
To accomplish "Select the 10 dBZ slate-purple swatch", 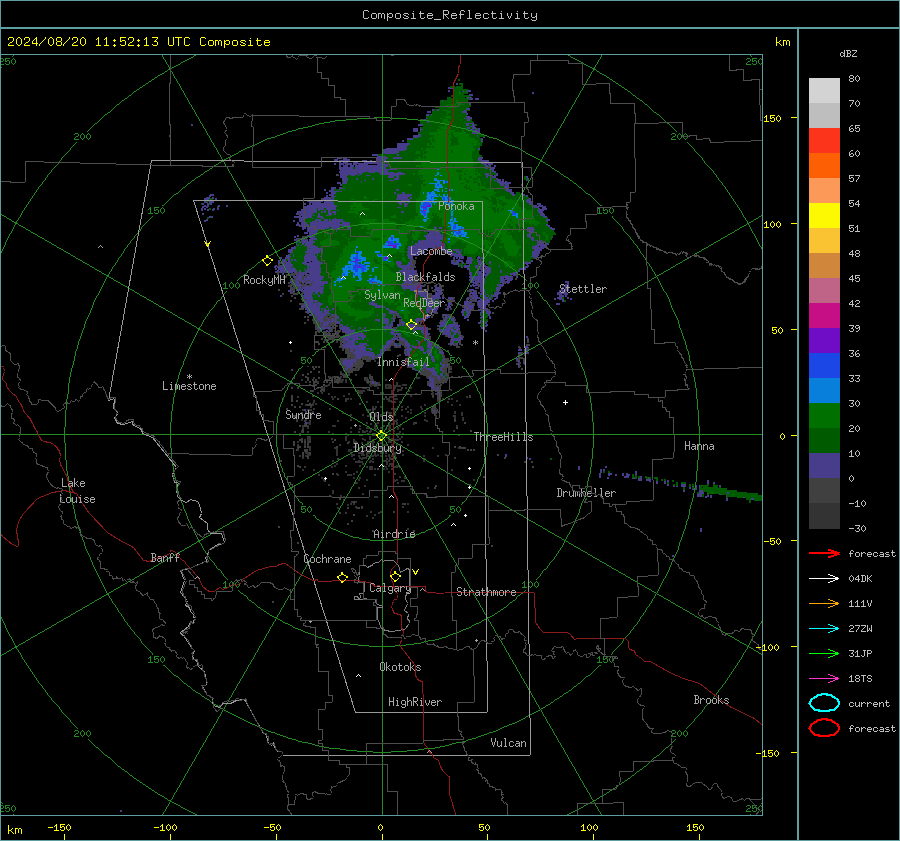I will [x=824, y=466].
